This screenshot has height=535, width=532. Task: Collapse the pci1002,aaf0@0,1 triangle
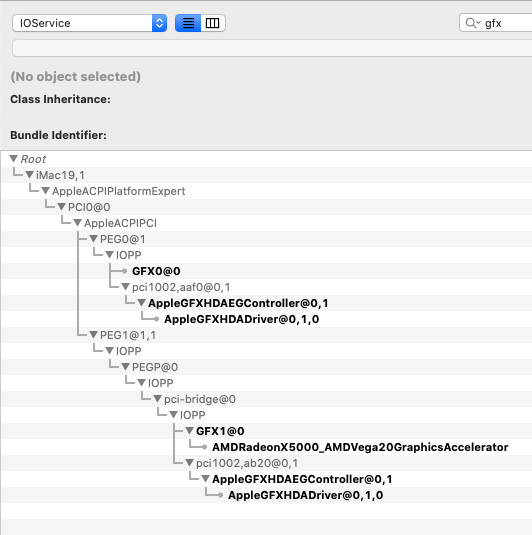(125, 287)
